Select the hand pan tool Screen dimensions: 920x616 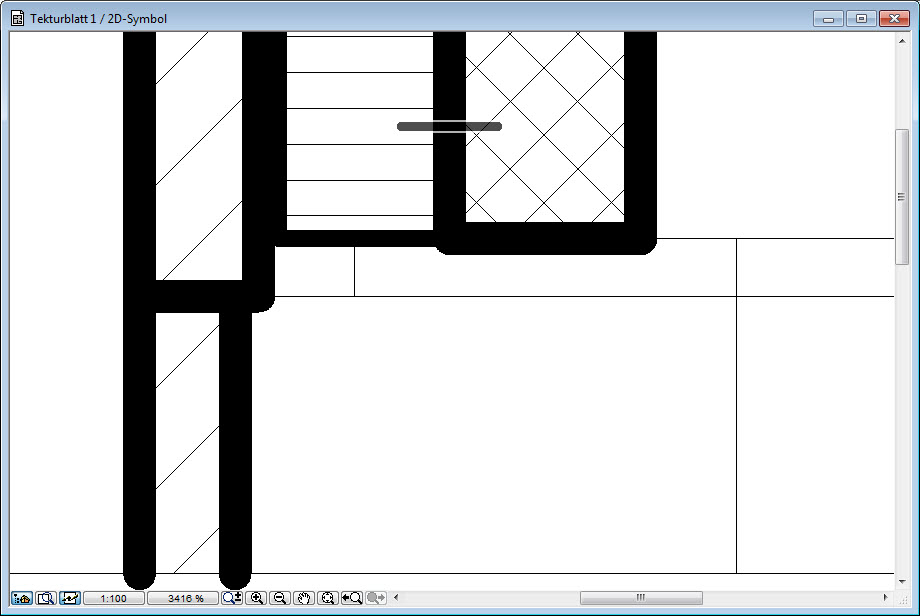tap(303, 598)
